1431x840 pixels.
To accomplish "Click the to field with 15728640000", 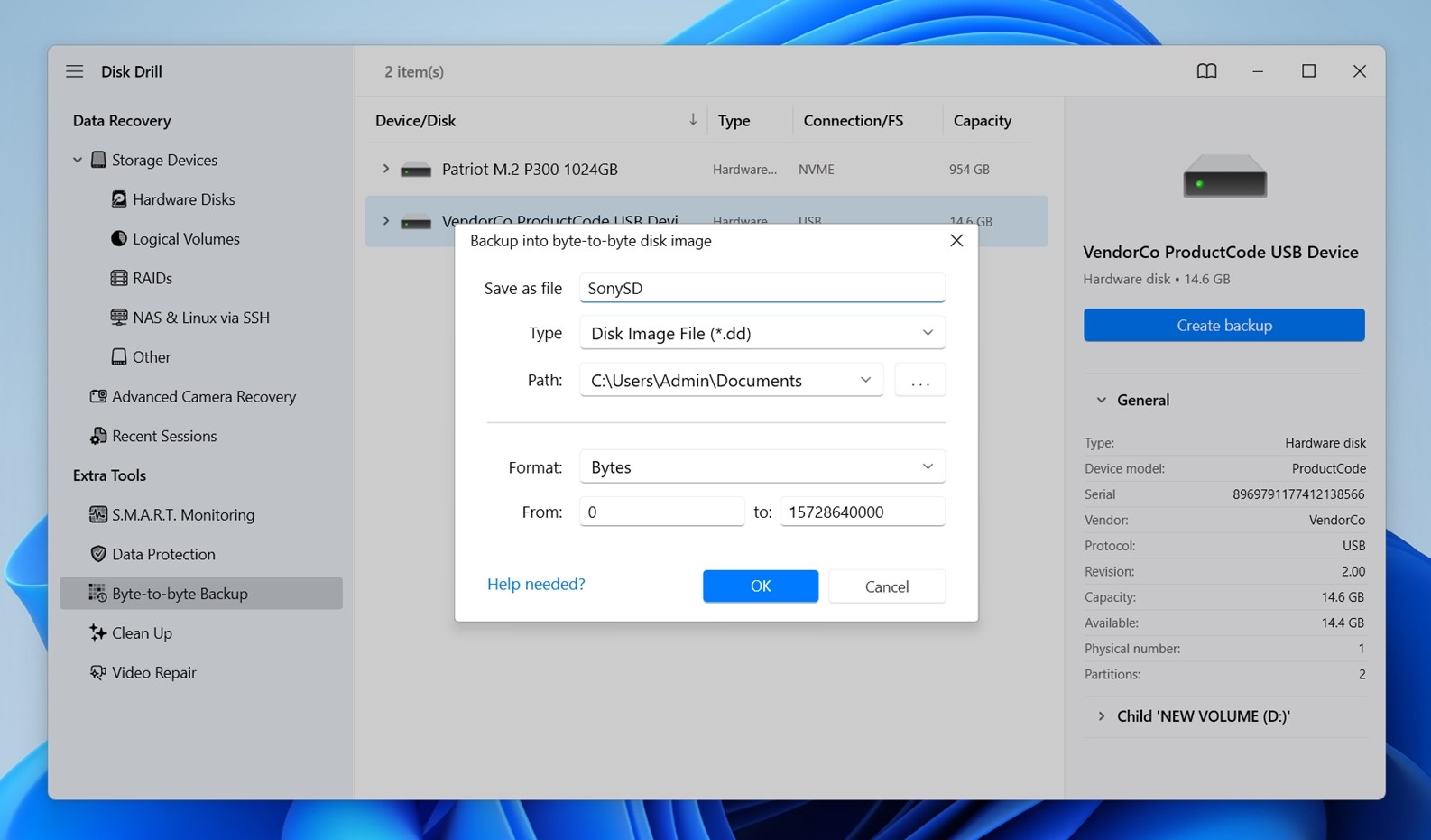I will tap(863, 512).
